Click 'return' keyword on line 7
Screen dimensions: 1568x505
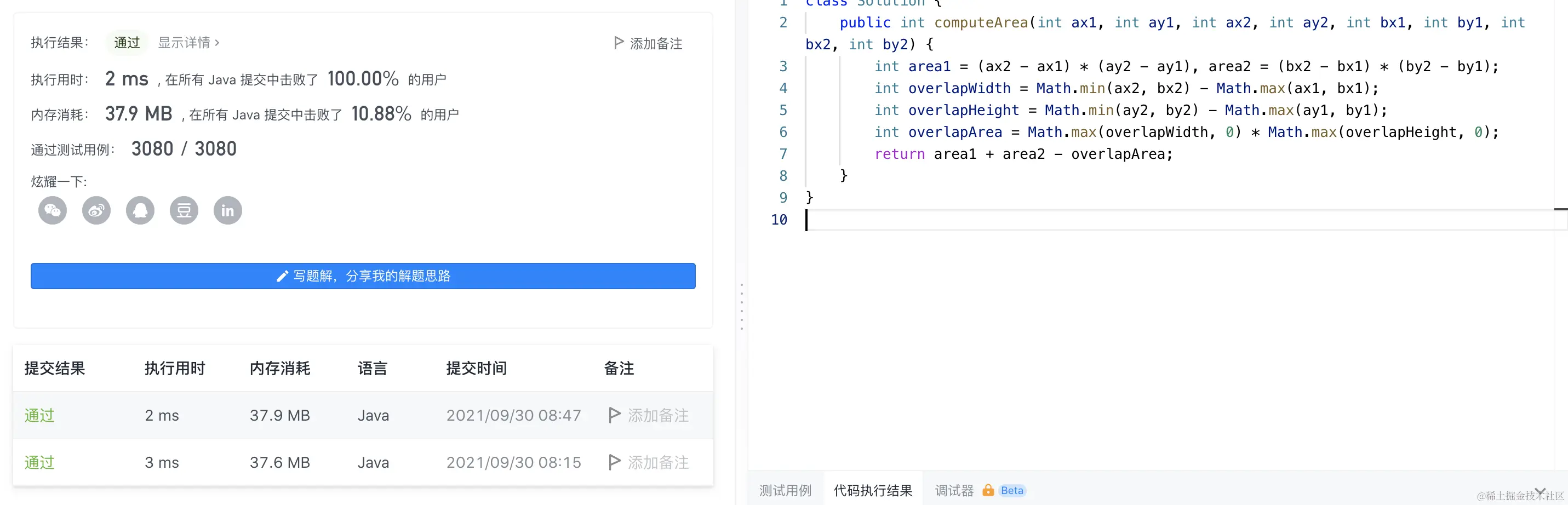[900, 154]
